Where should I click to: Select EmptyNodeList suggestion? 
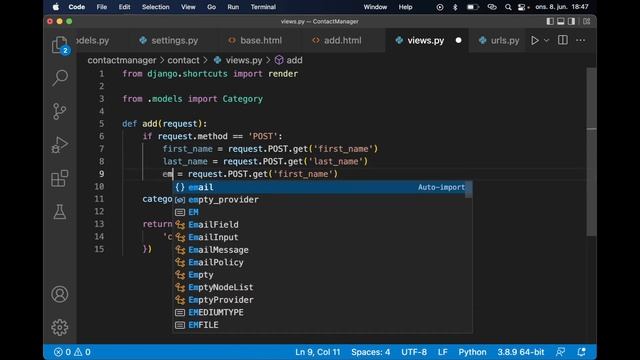coord(322,287)
